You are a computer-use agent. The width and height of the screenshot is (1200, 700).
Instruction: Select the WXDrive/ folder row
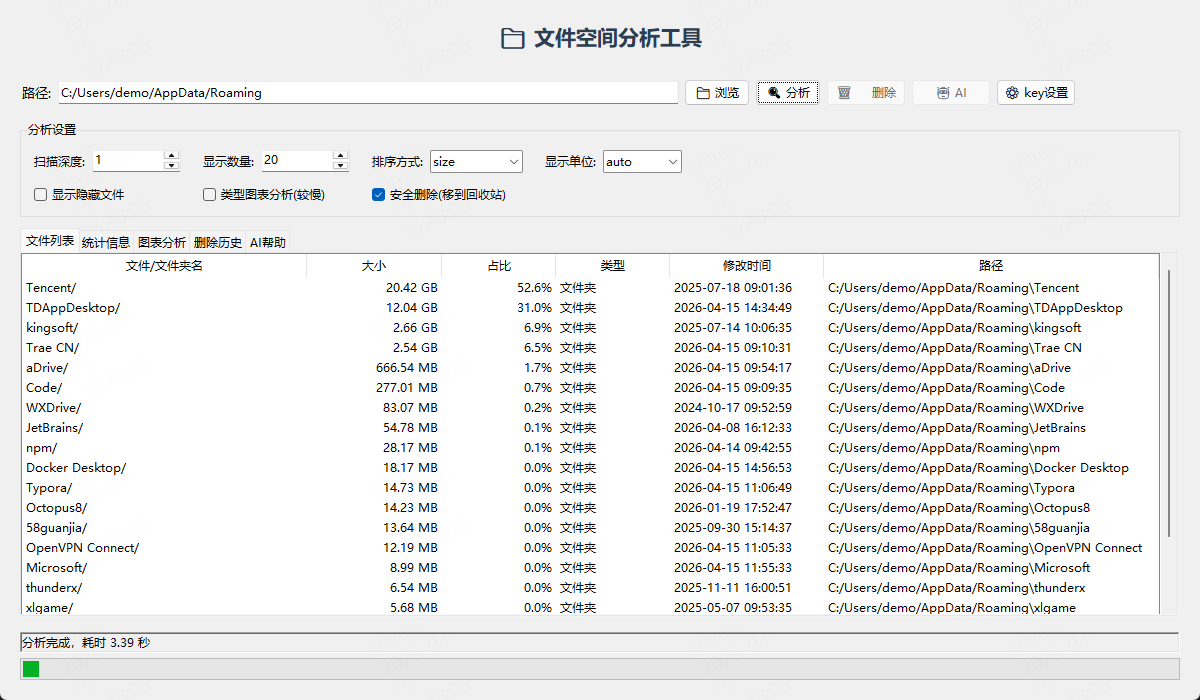pyautogui.click(x=591, y=408)
